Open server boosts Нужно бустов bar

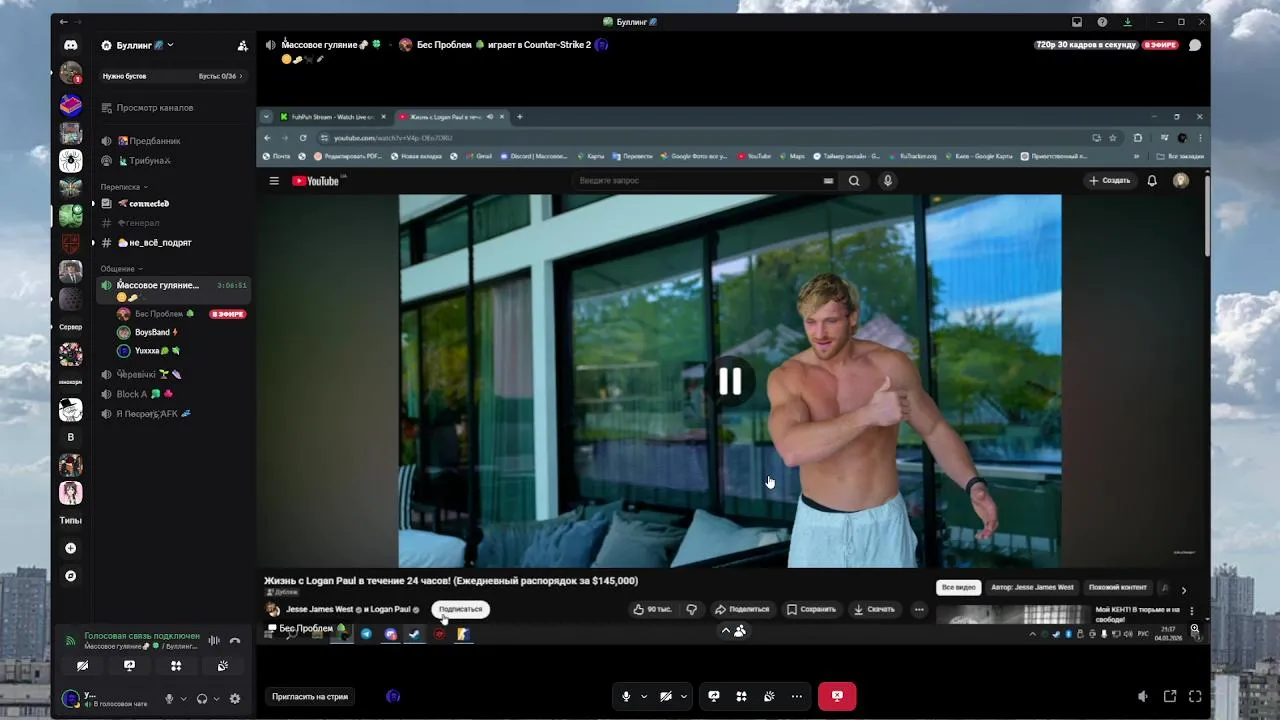[x=172, y=76]
